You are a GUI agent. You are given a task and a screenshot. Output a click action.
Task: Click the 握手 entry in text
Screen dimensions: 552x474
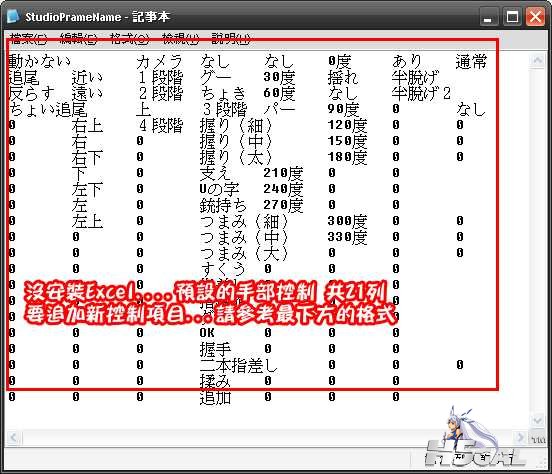[215, 349]
